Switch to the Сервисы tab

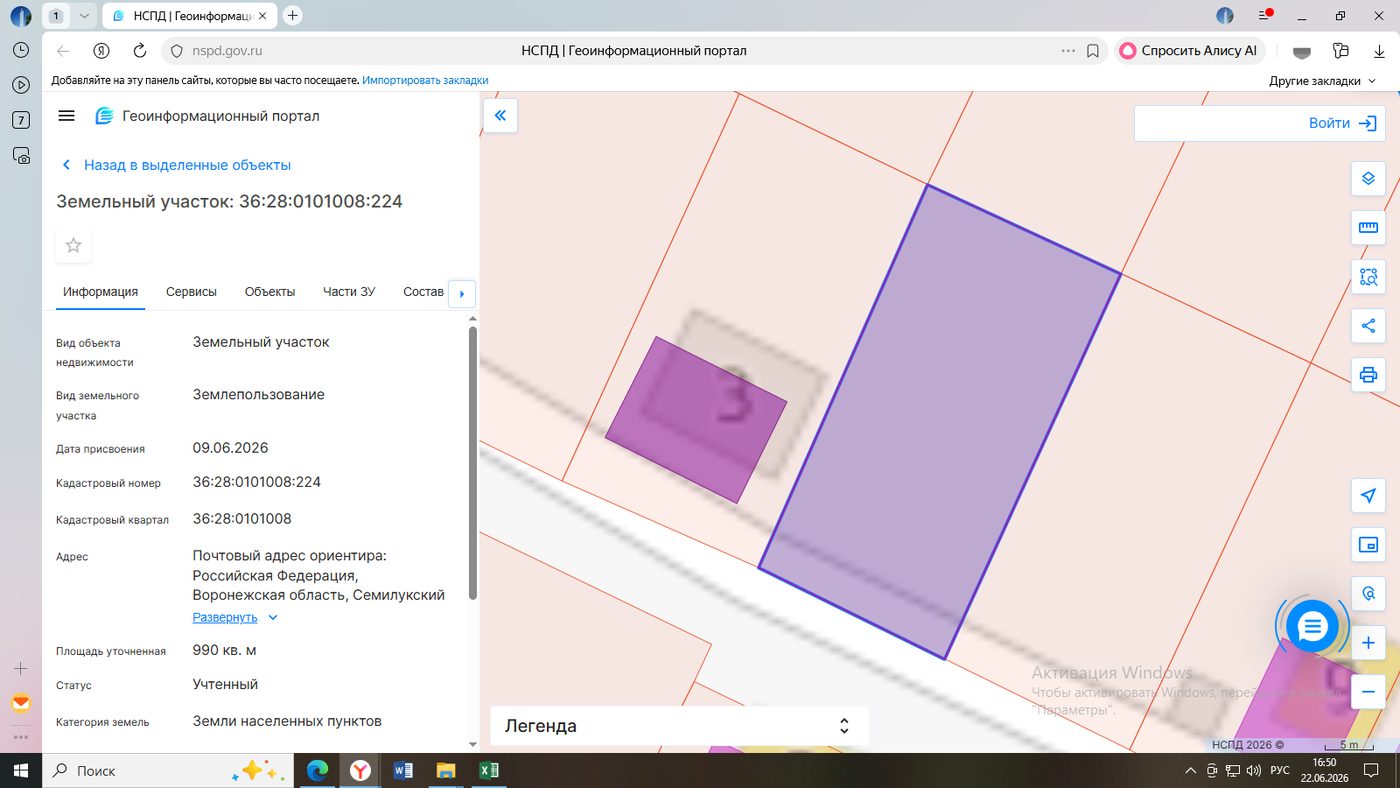click(191, 292)
